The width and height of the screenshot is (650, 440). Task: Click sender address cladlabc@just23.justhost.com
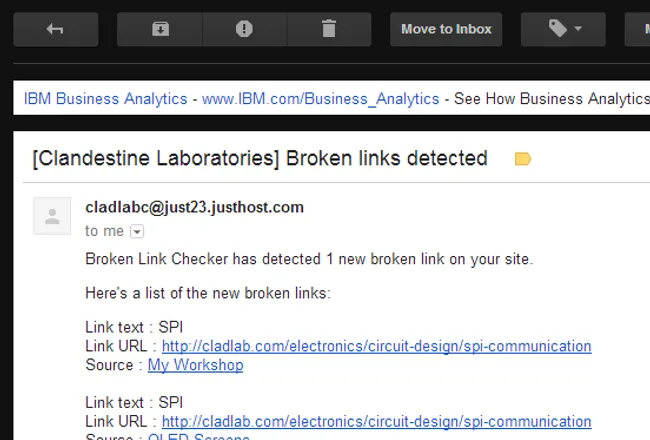(x=194, y=207)
